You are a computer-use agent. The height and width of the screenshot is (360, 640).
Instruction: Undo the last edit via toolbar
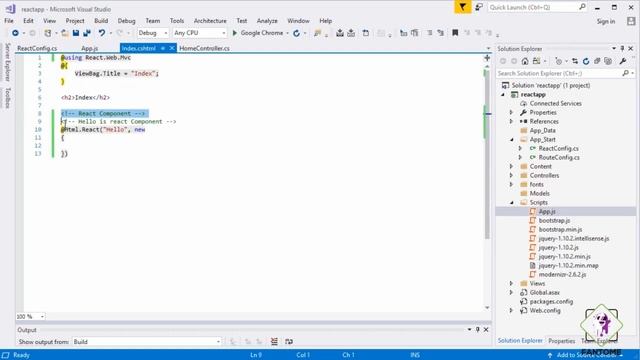pos(102,33)
